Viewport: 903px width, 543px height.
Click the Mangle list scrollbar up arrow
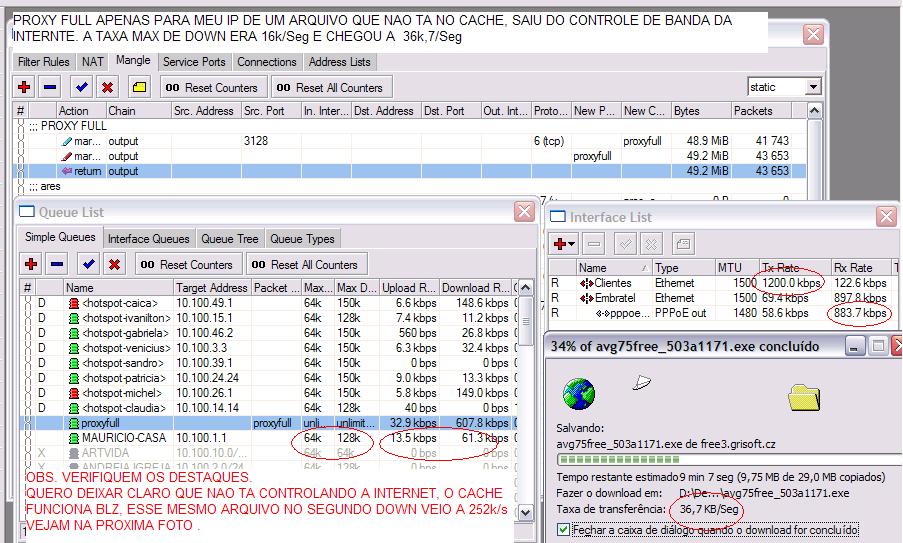[814, 111]
